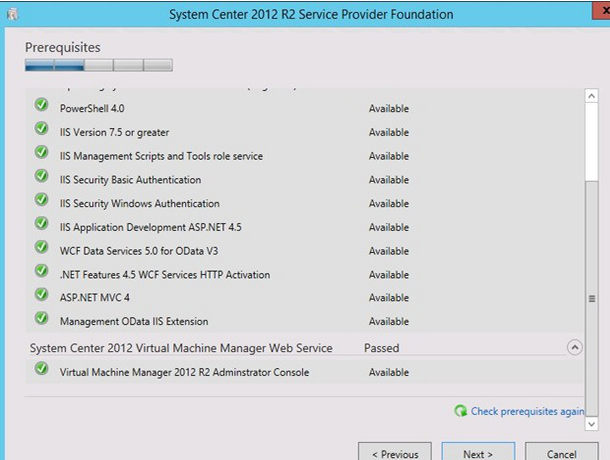Select IIS Management Scripts and Tools role service
This screenshot has width=610, height=460.
161,156
